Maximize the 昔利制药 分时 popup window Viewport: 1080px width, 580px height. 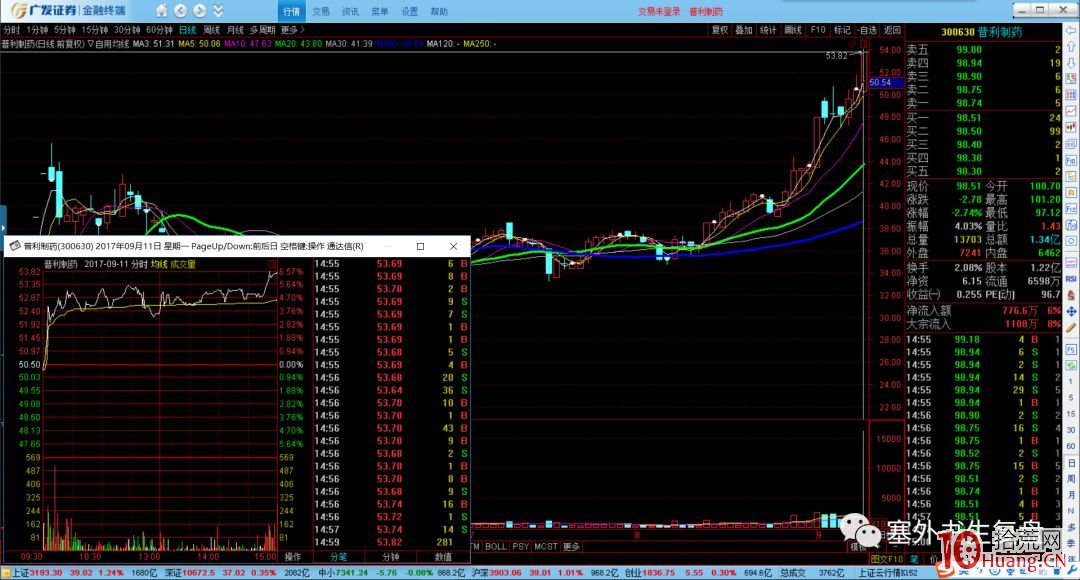click(420, 247)
